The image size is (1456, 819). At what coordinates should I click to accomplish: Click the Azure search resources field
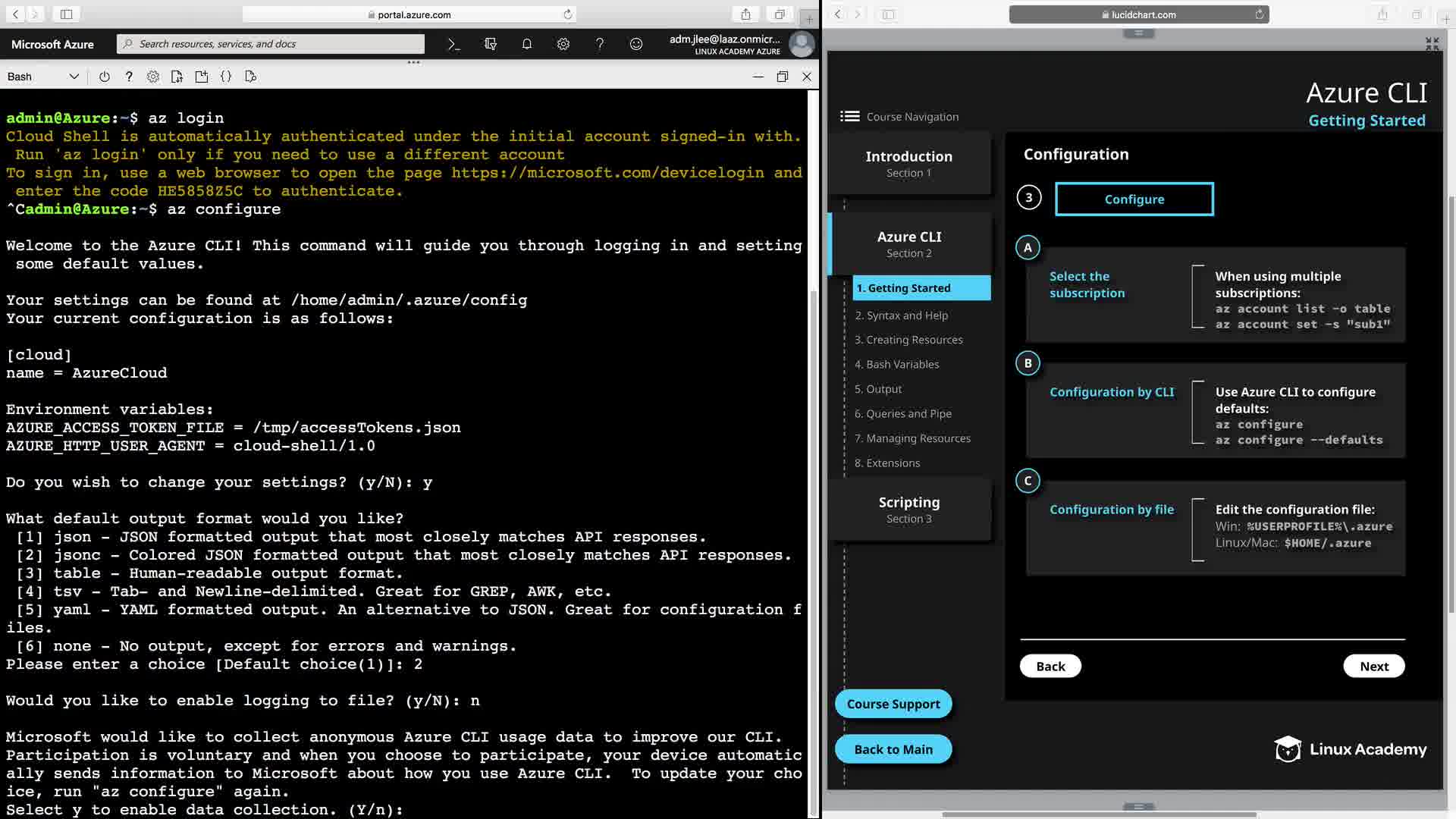pyautogui.click(x=273, y=44)
